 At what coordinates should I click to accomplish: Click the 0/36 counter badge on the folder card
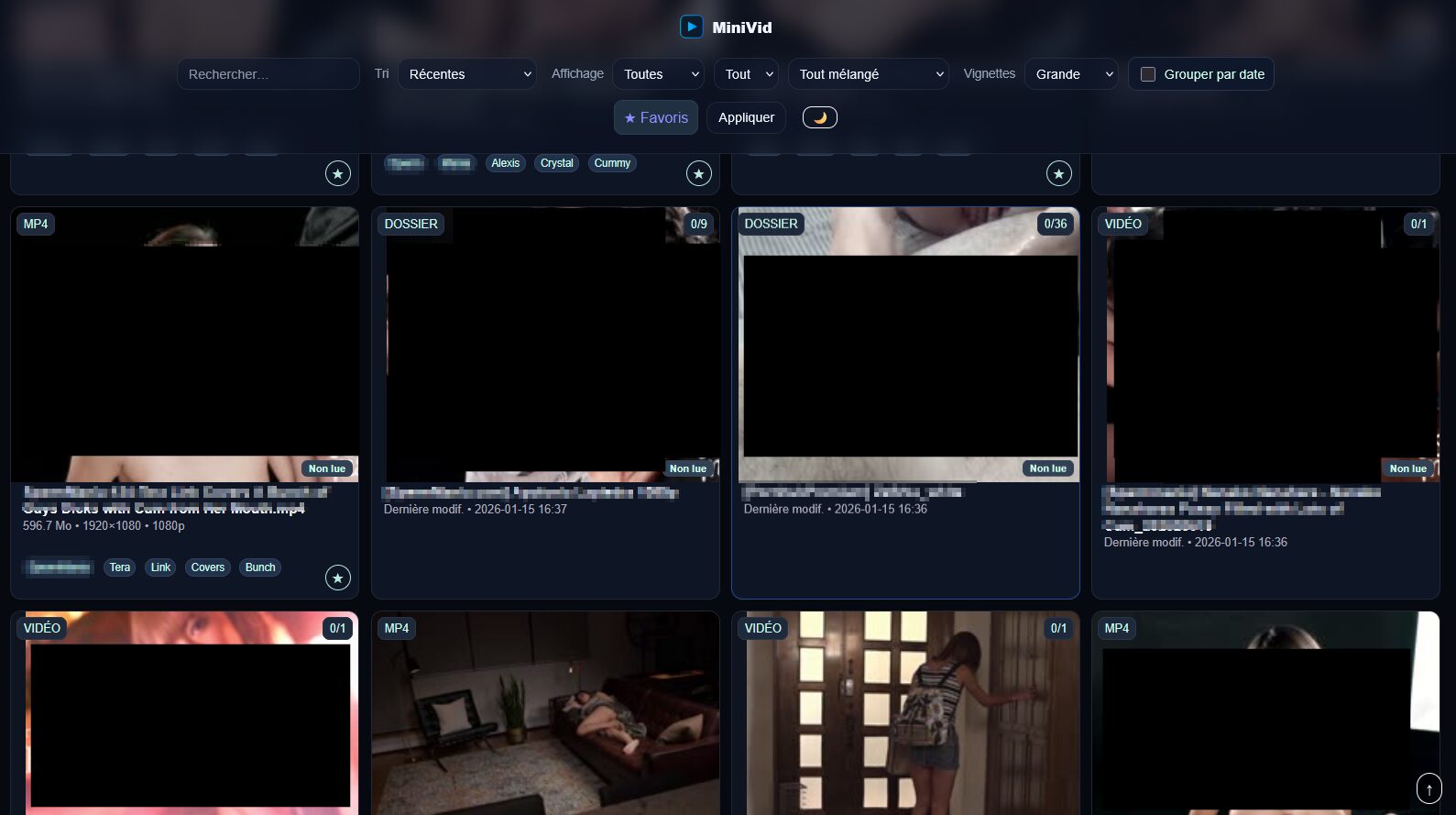1055,224
